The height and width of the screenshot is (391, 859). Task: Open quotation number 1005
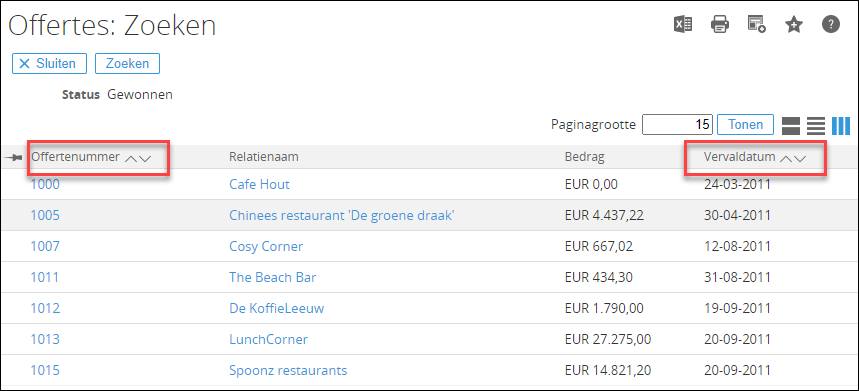click(x=45, y=215)
